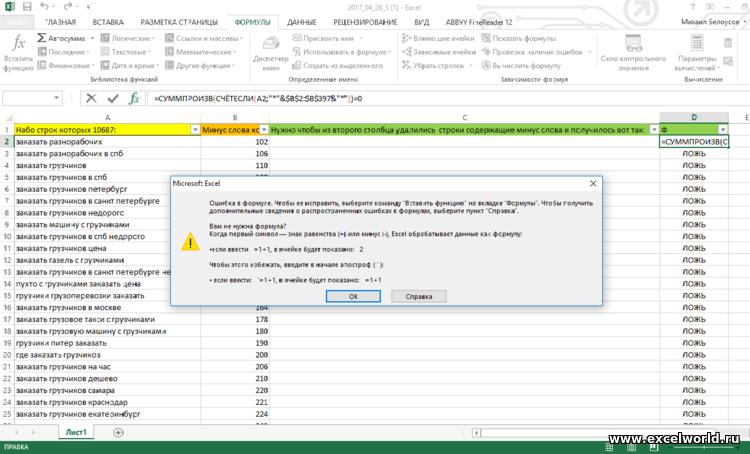Click cell with value 224
Viewport: 750px width, 454px height.
click(235, 414)
